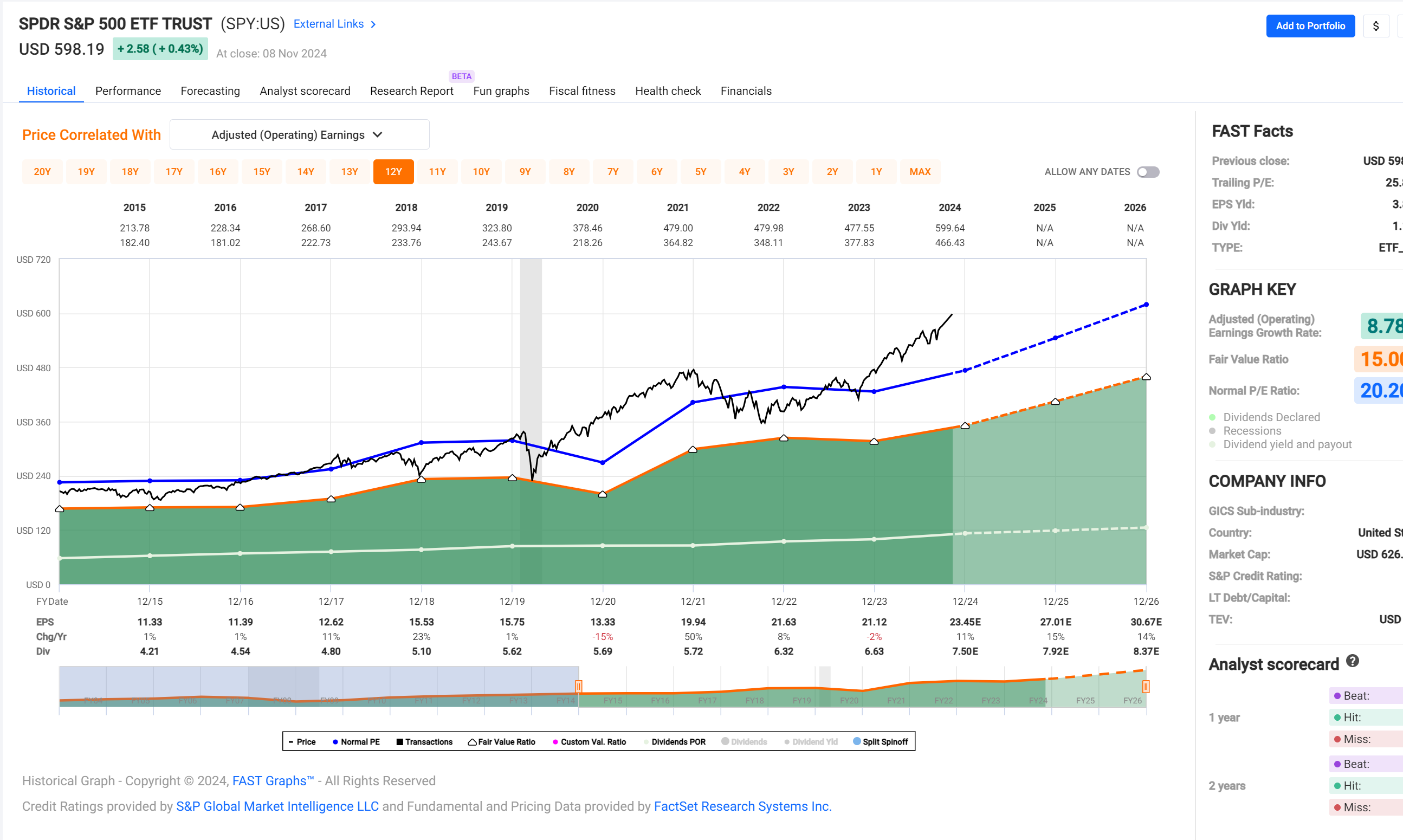Image resolution: width=1403 pixels, height=840 pixels.
Task: Click the 2024 EPS estimate 23.45E
Action: 965,622
